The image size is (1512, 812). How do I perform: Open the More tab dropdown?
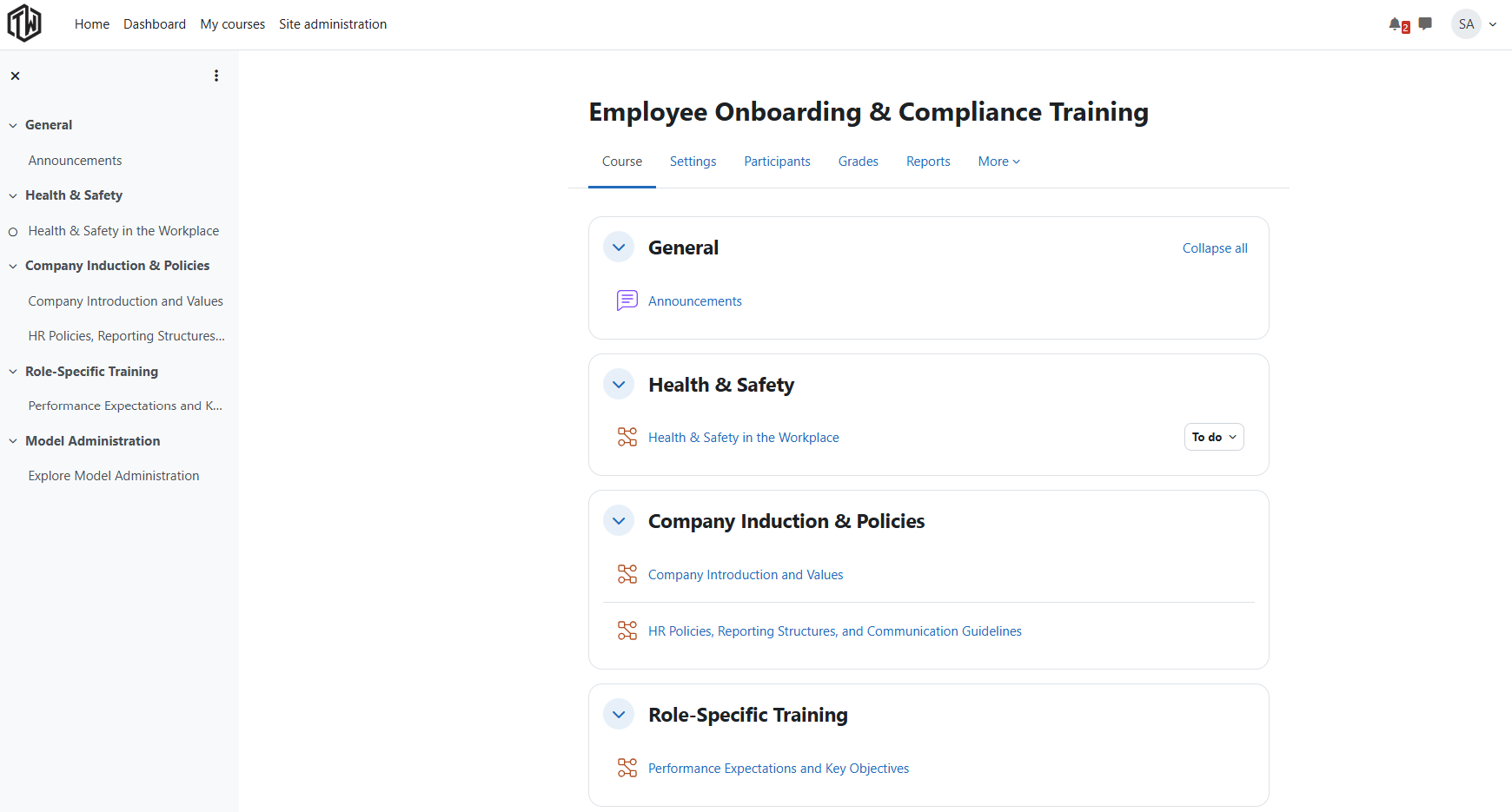(x=998, y=162)
